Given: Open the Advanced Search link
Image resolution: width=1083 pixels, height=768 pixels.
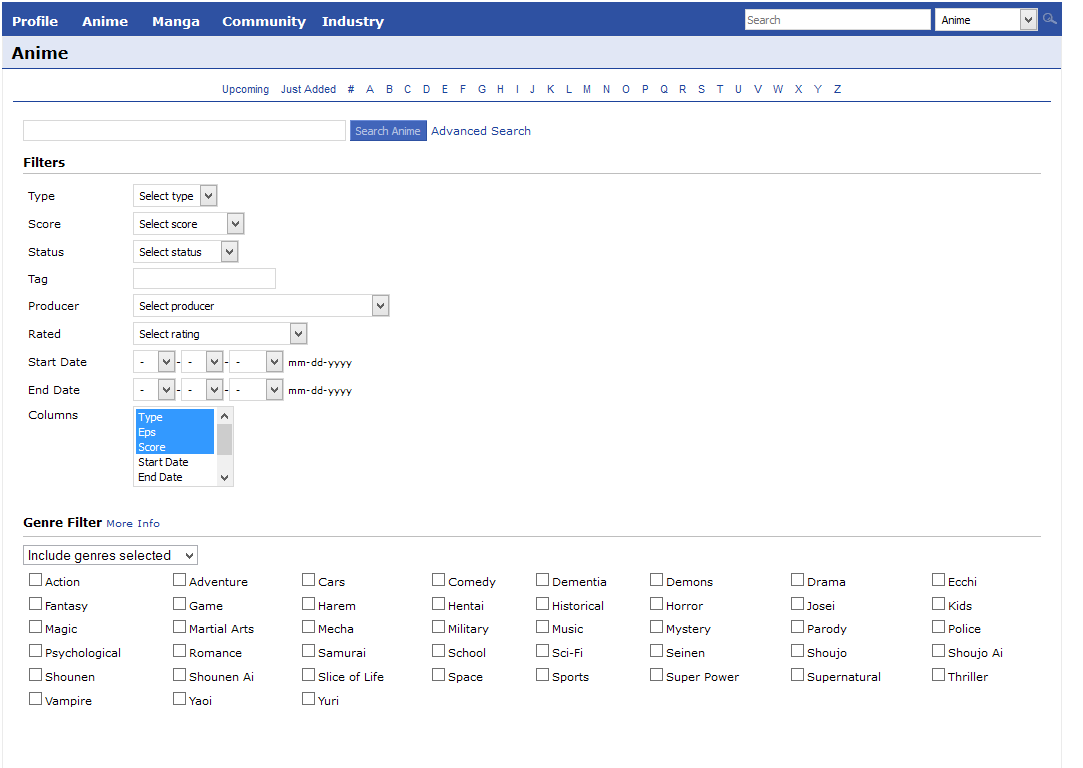Looking at the screenshot, I should (x=481, y=131).
